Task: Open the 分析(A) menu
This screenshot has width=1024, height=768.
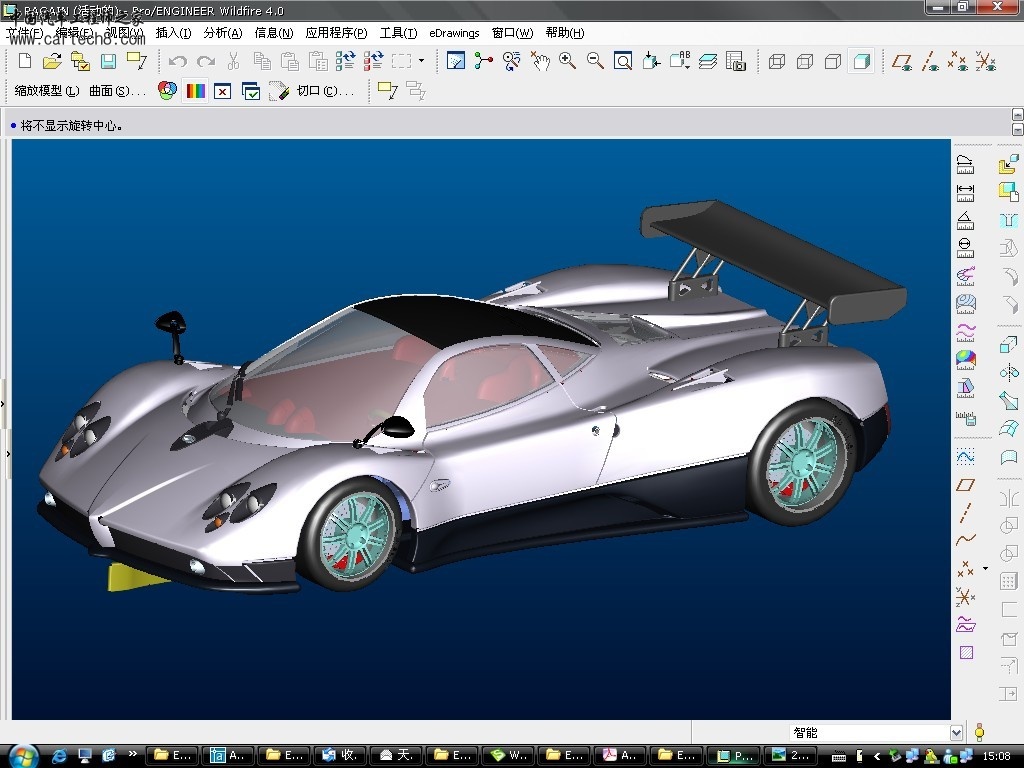Action: click(x=223, y=33)
